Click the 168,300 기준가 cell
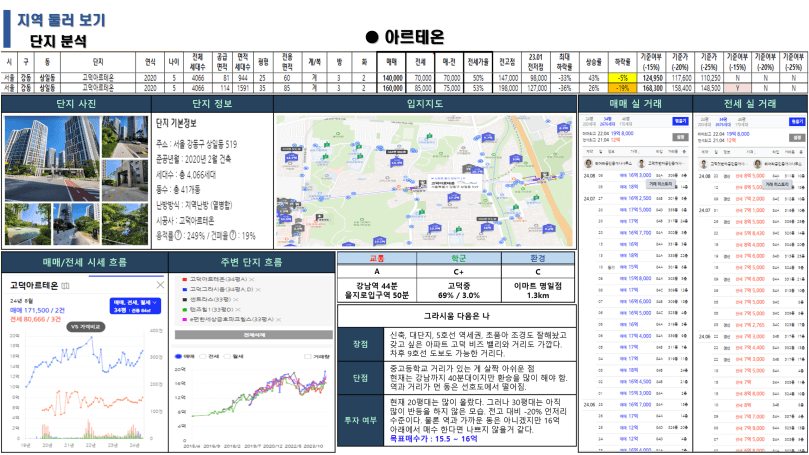The image size is (809, 455). pos(652,88)
